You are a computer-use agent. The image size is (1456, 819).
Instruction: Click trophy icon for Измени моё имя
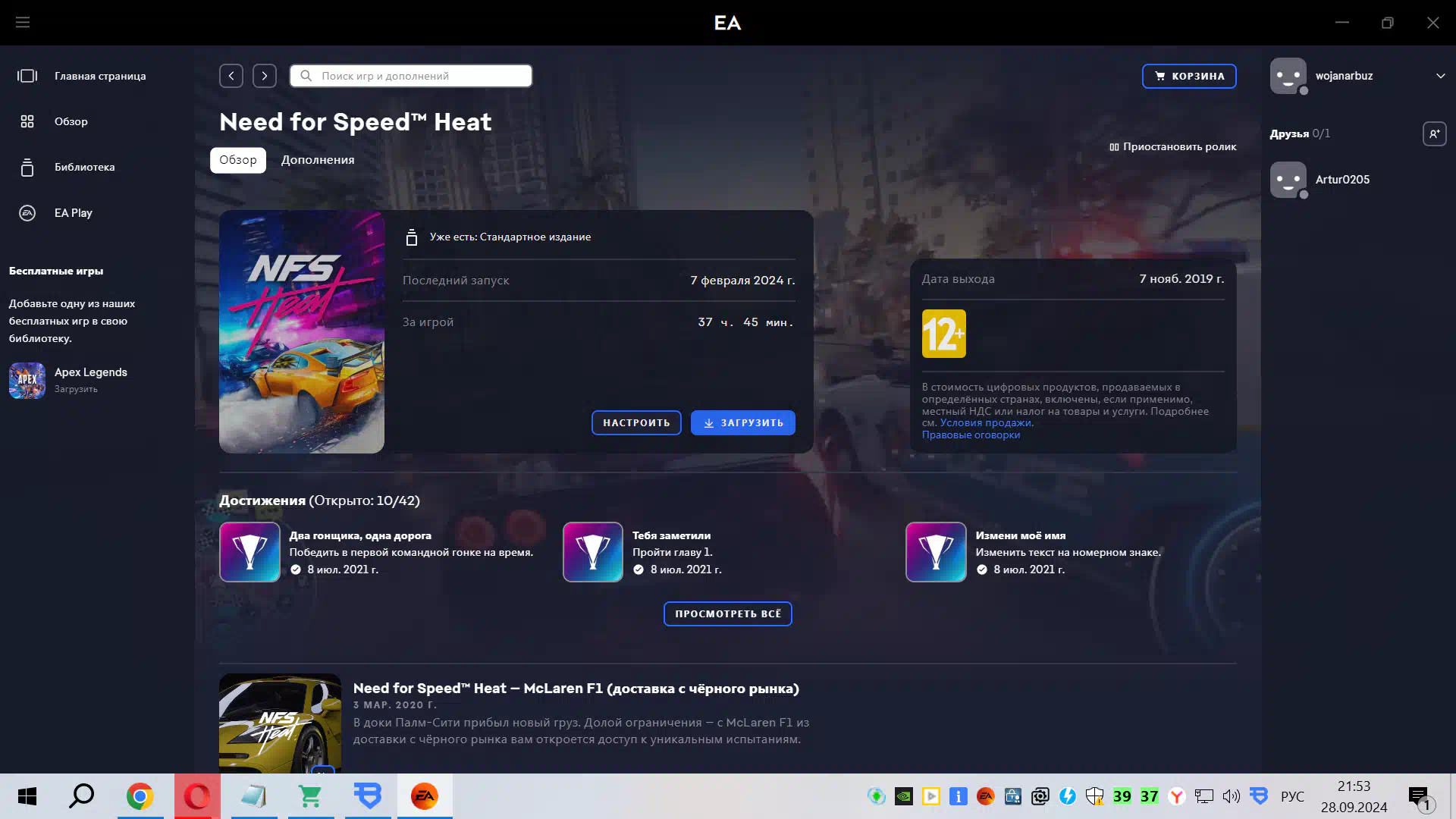click(x=936, y=552)
